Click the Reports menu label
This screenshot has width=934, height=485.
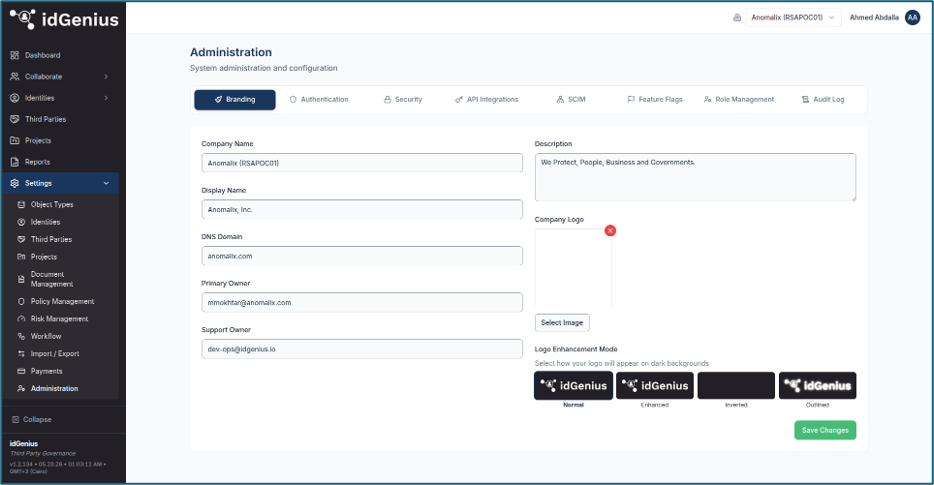[38, 162]
